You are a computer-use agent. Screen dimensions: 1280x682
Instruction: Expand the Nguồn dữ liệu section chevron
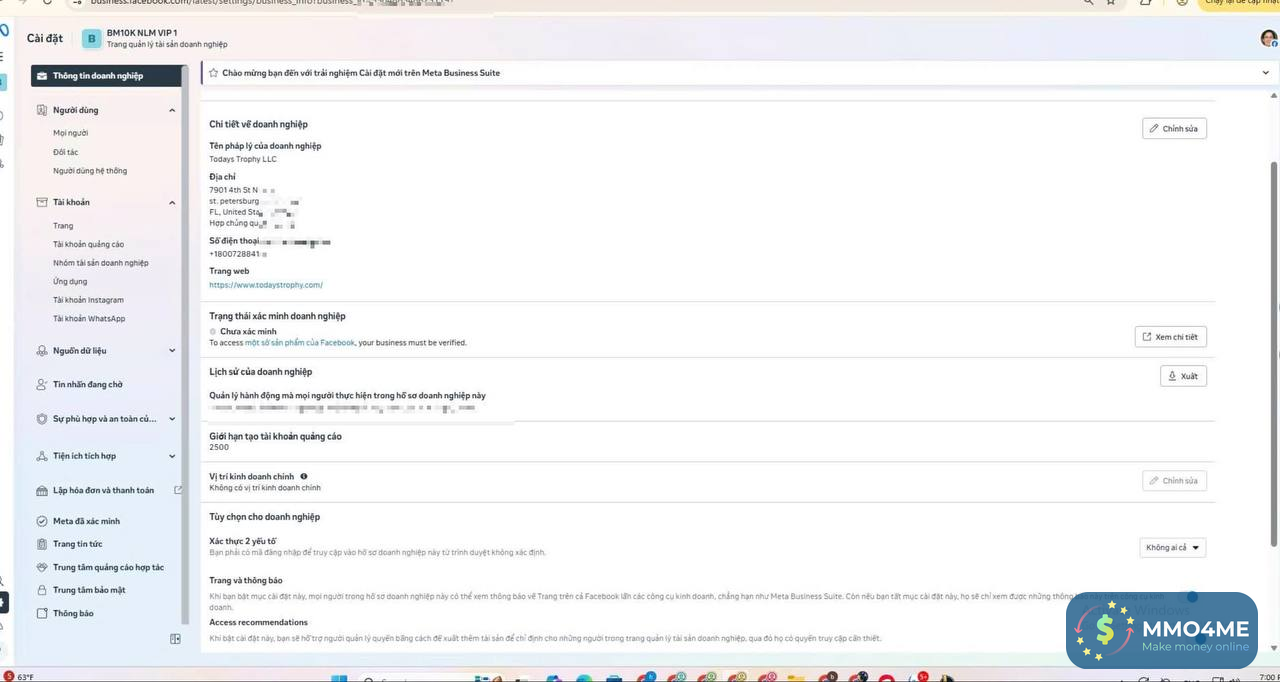pos(172,351)
